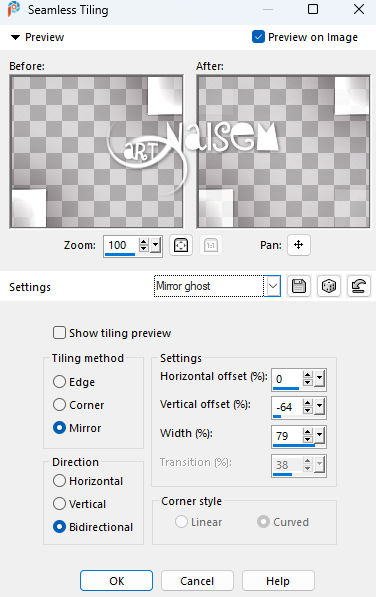Screen dimensions: 376x597
Task: Enable Show tiling preview checkbox
Action: [x=59, y=333]
